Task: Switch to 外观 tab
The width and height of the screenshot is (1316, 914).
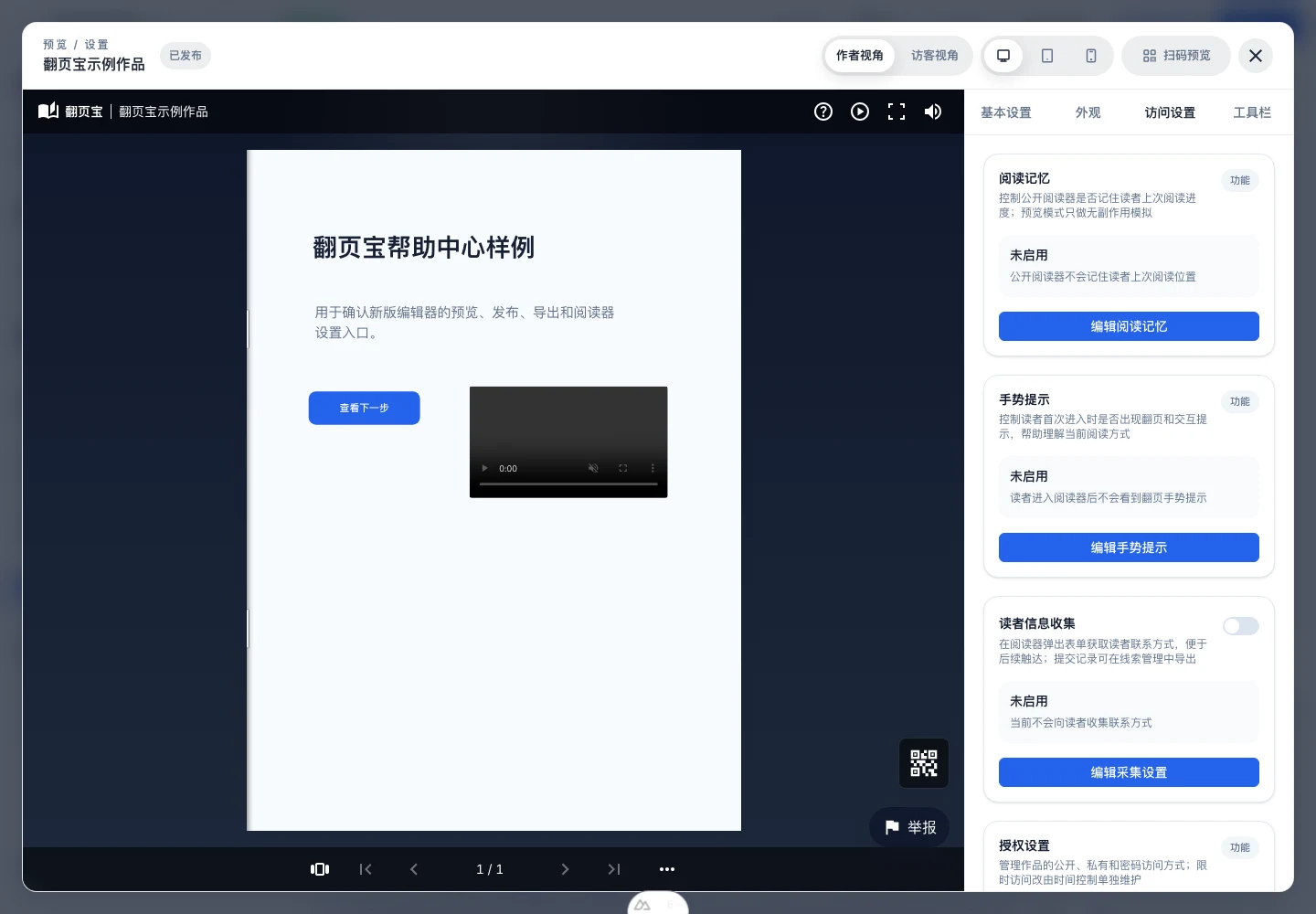Action: click(x=1088, y=112)
